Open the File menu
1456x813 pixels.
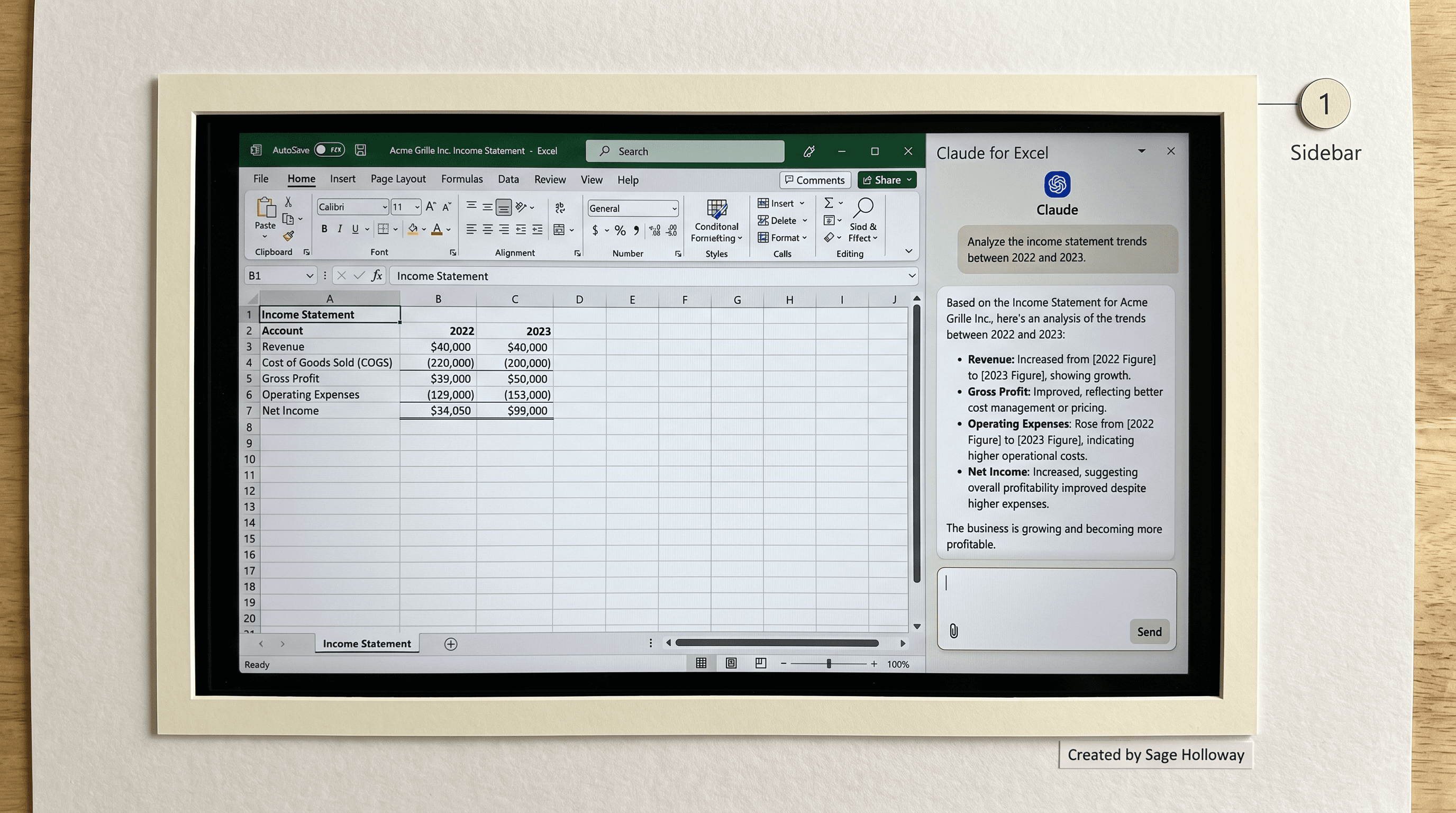coord(260,179)
